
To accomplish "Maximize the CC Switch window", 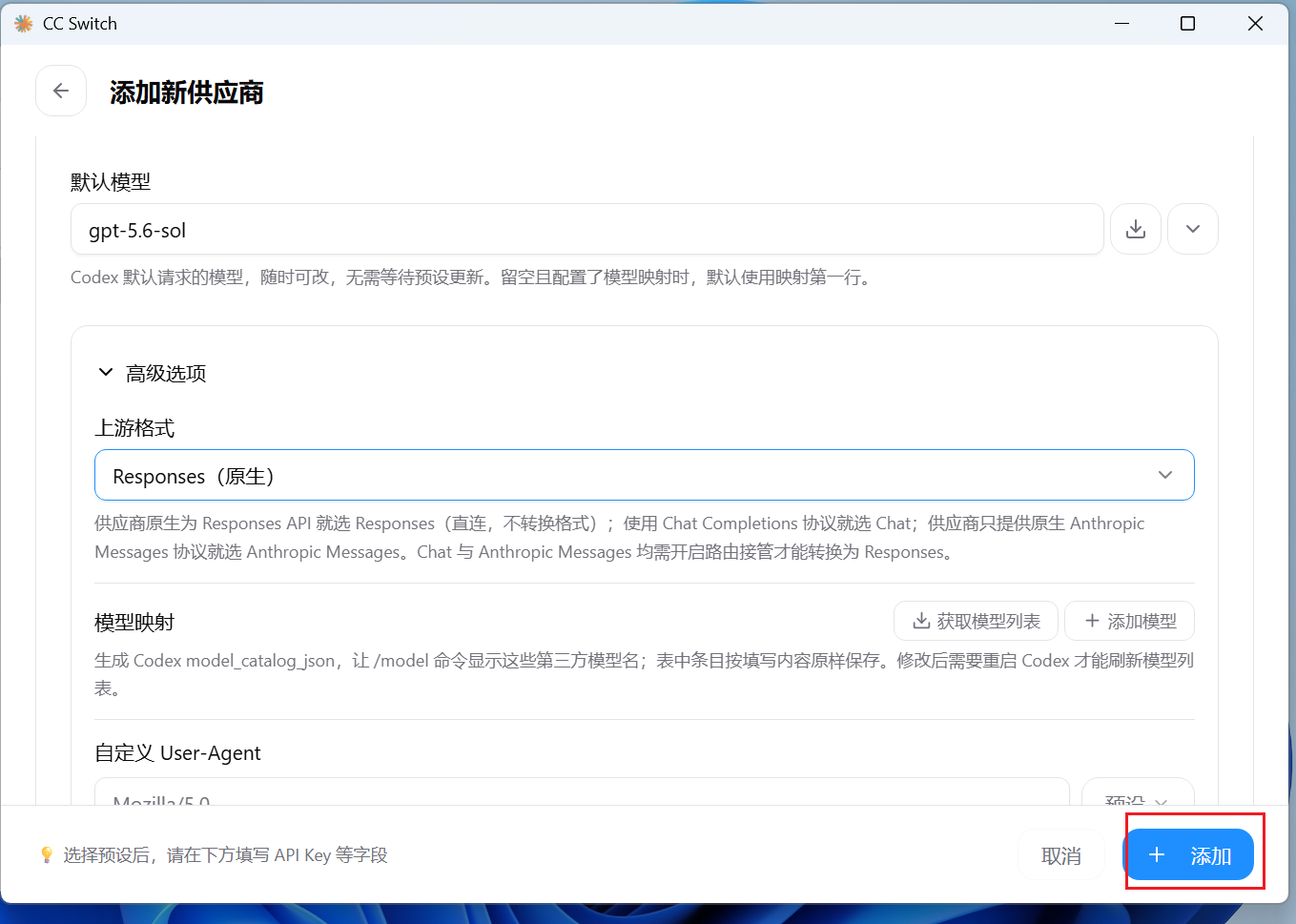I will point(1187,23).
